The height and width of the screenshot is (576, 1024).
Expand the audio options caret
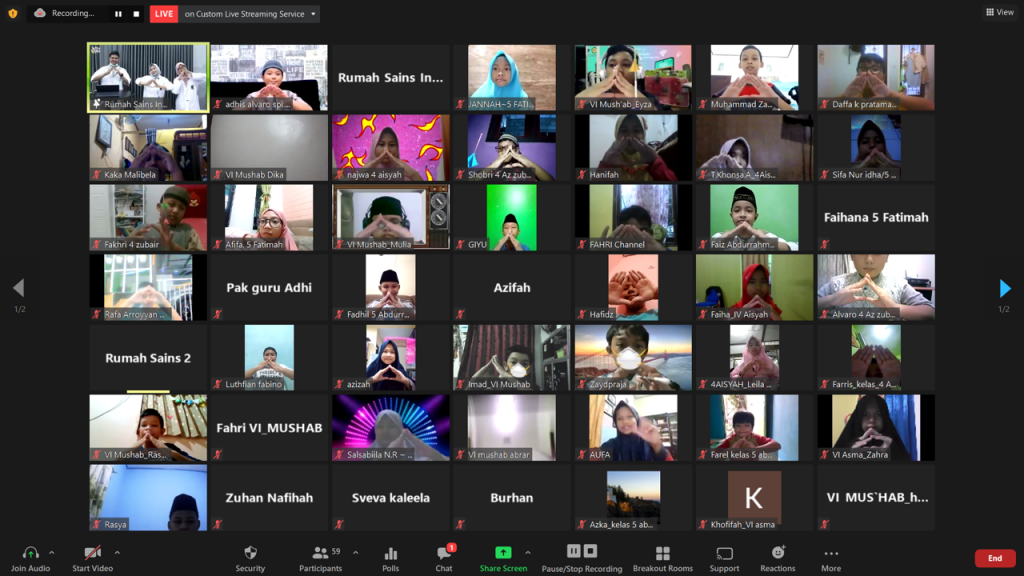[52, 552]
